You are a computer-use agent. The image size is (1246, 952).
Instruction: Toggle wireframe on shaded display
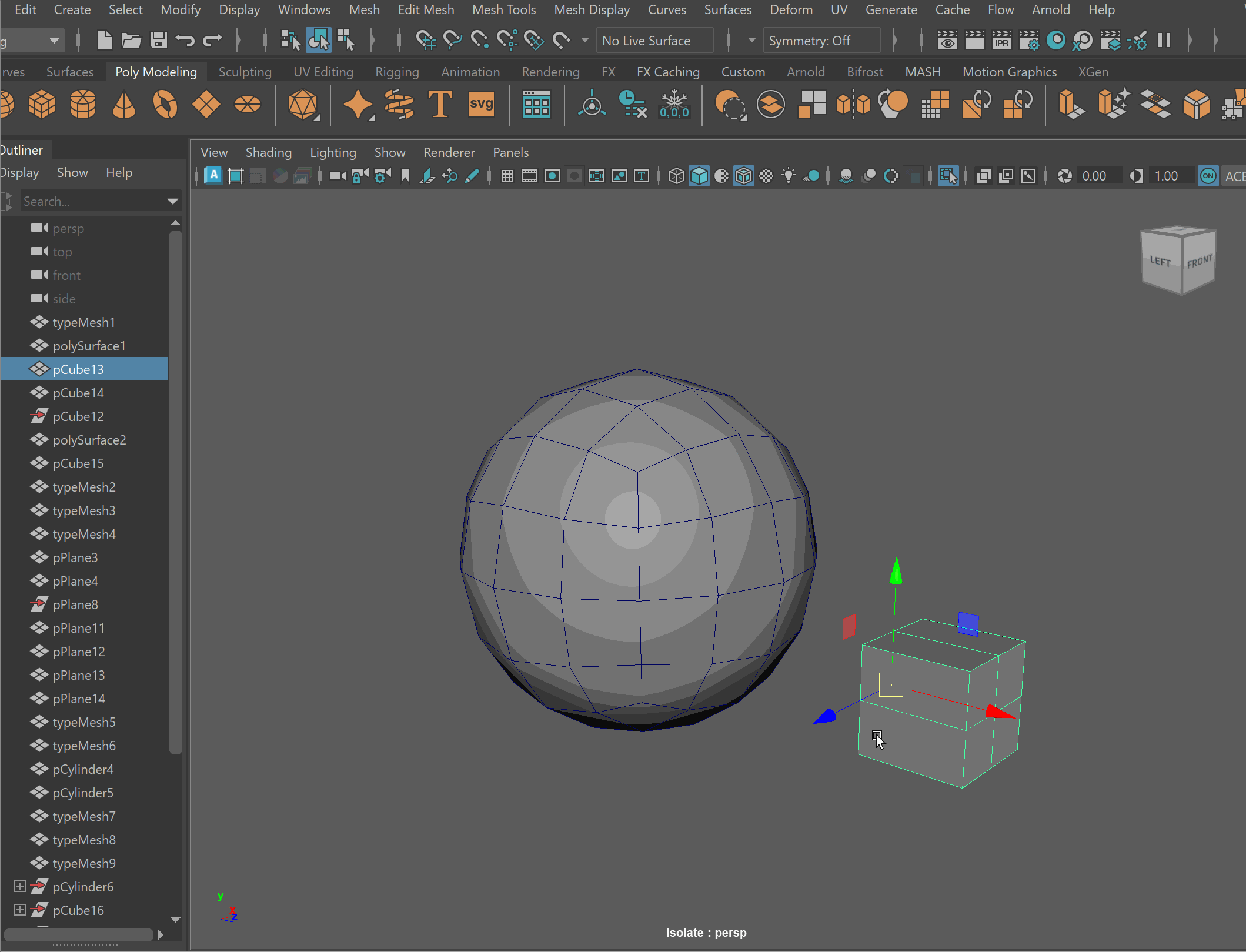click(x=743, y=176)
